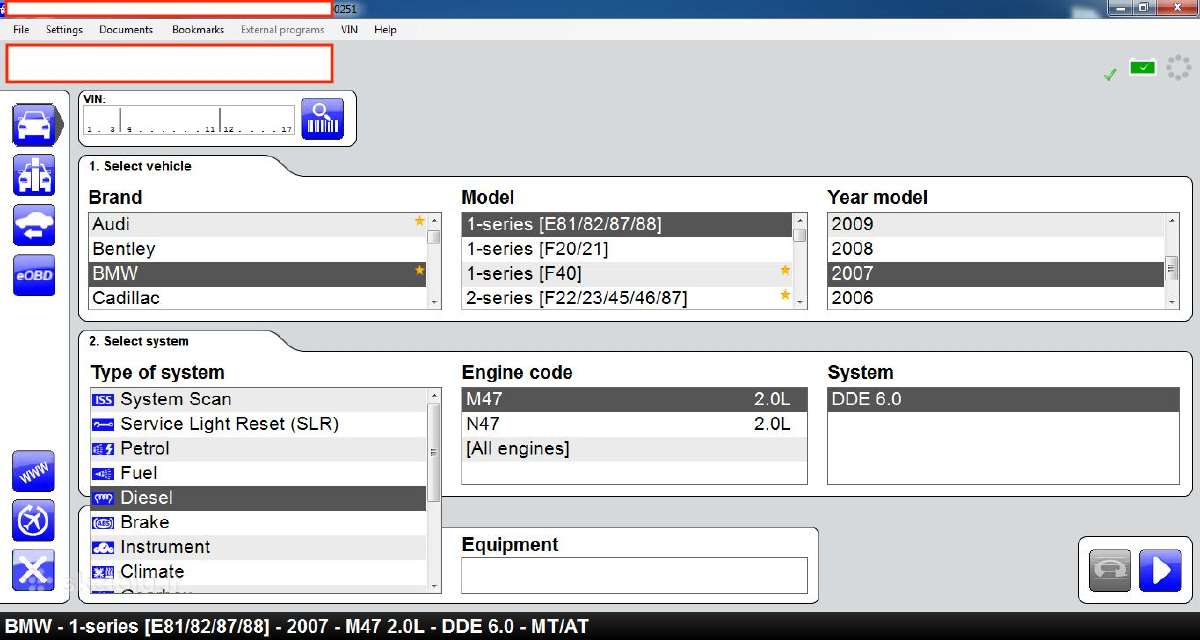The image size is (1200, 640).
Task: Select Service Light Reset (SLR)
Action: click(x=258, y=424)
